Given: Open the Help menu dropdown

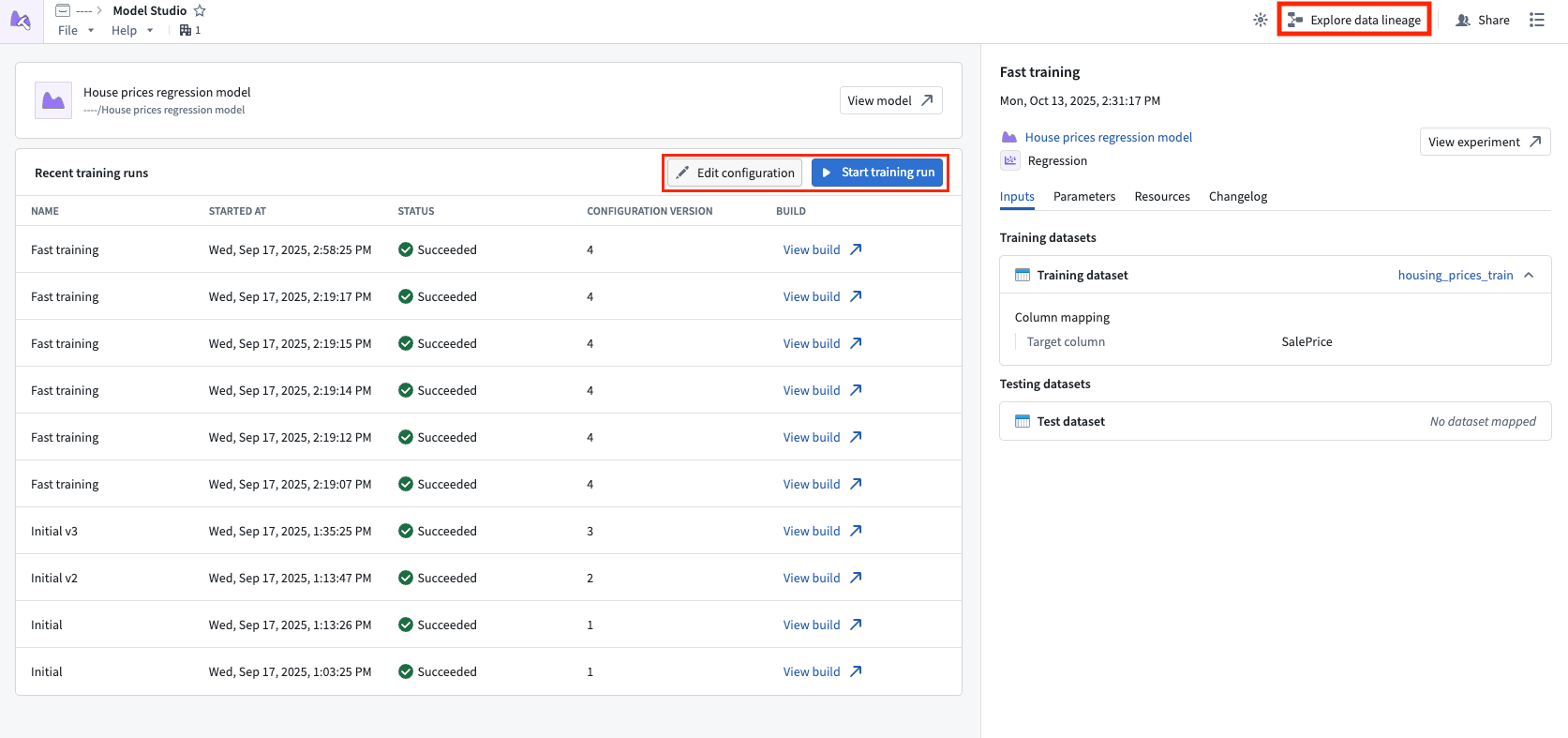Looking at the screenshot, I should tap(132, 30).
